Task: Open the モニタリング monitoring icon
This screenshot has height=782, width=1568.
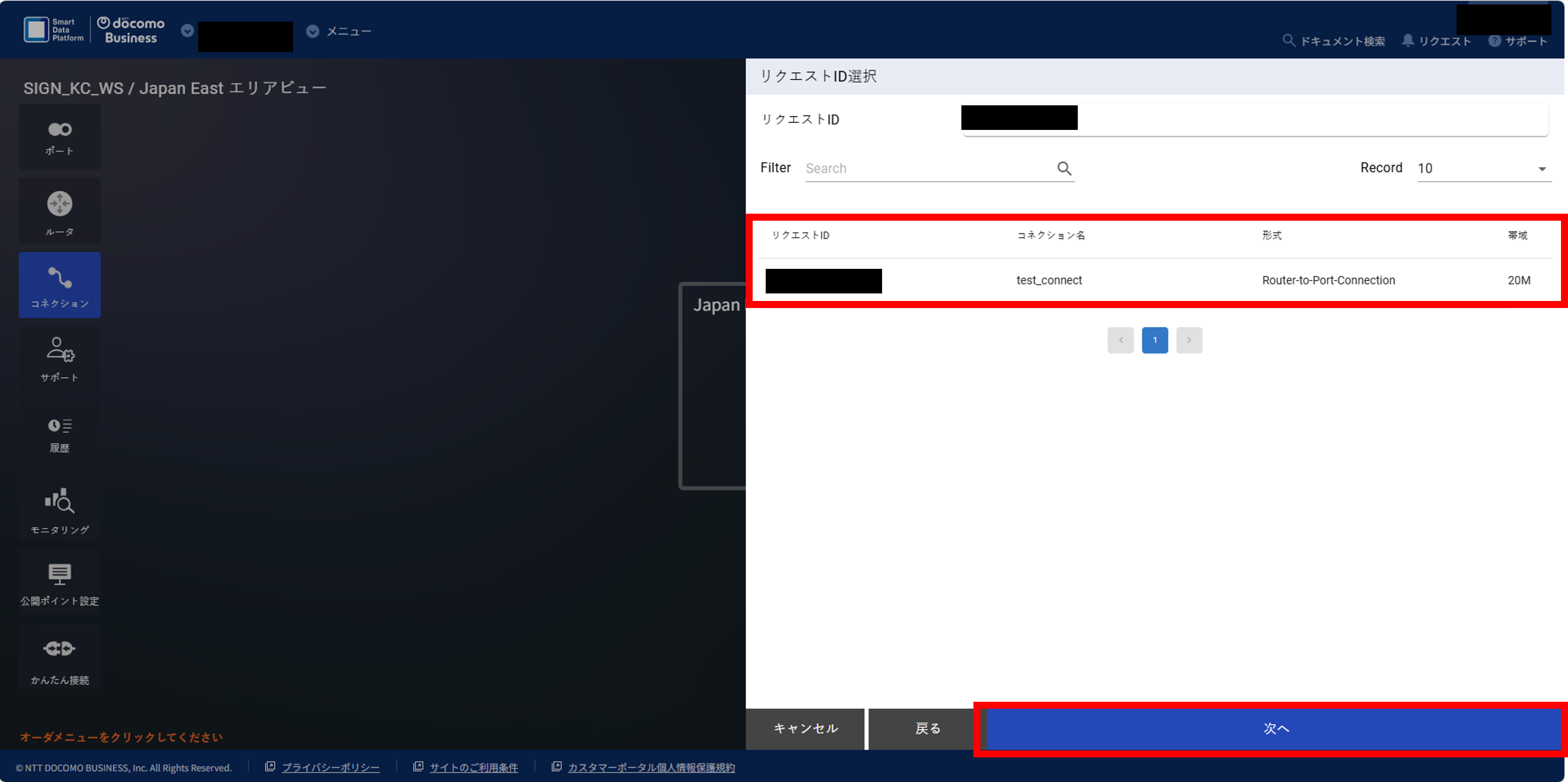Action: click(60, 509)
